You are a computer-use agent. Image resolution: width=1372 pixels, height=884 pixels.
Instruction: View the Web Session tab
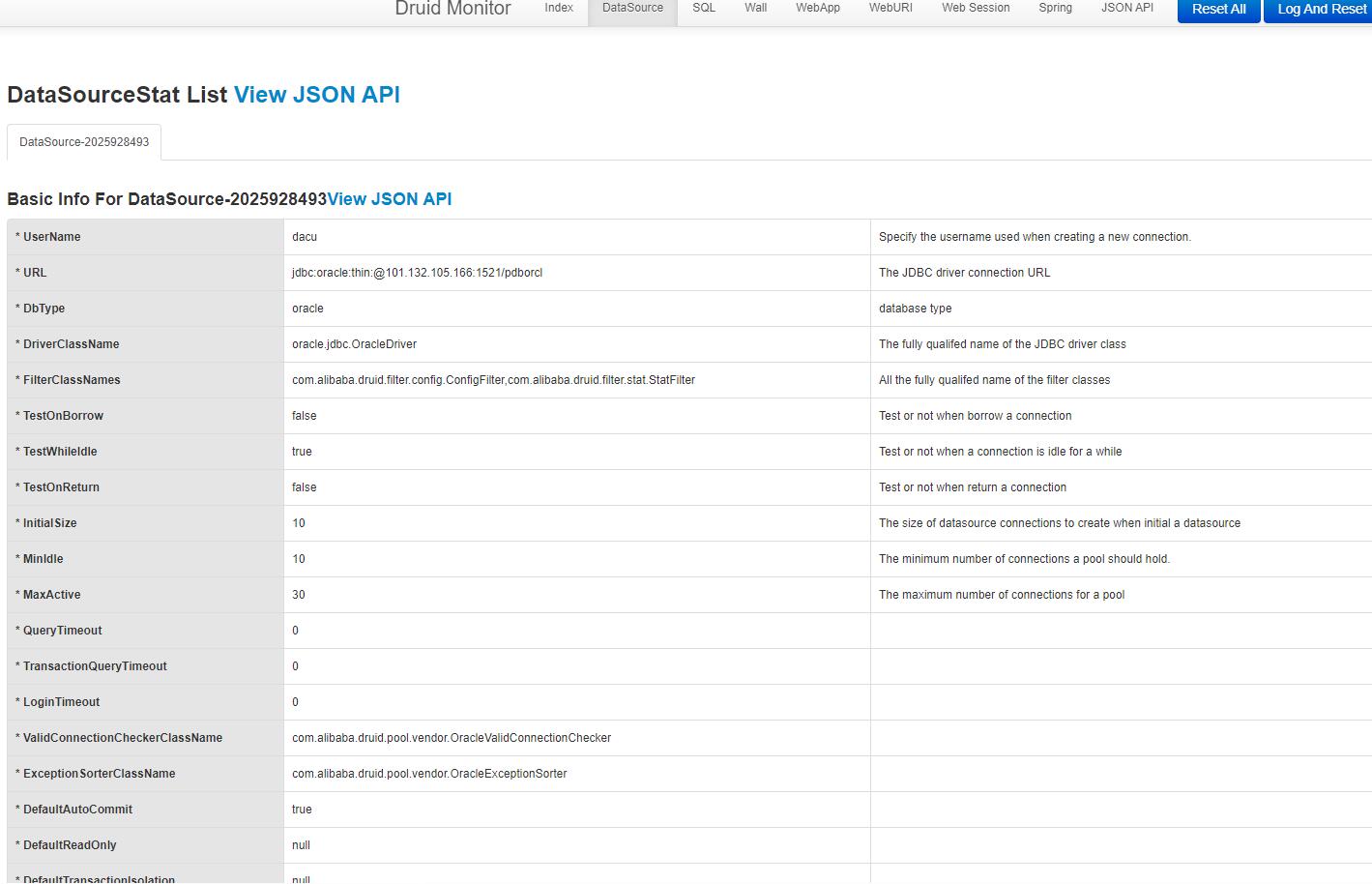pos(975,8)
